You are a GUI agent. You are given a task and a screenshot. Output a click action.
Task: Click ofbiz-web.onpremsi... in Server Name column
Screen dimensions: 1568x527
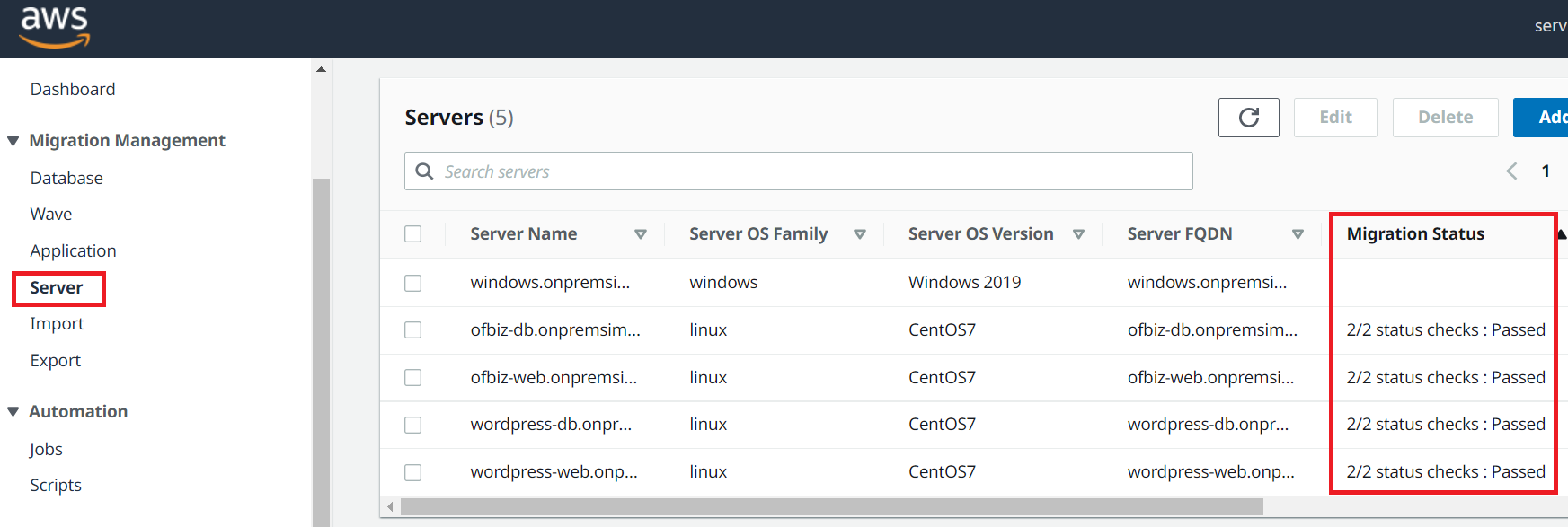click(x=554, y=378)
